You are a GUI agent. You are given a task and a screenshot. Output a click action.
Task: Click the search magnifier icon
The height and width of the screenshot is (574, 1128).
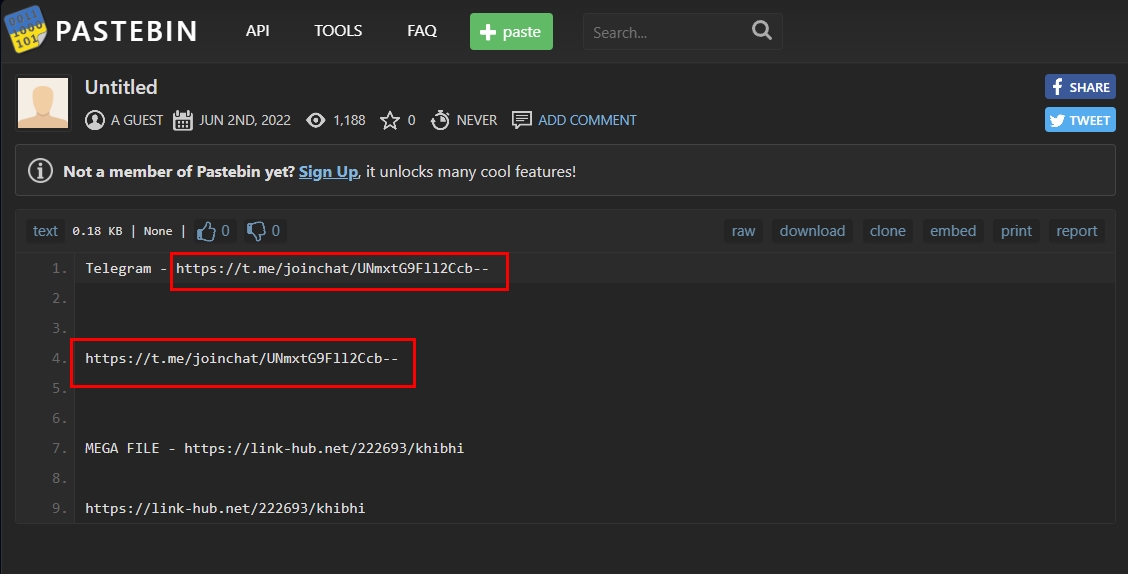click(762, 30)
